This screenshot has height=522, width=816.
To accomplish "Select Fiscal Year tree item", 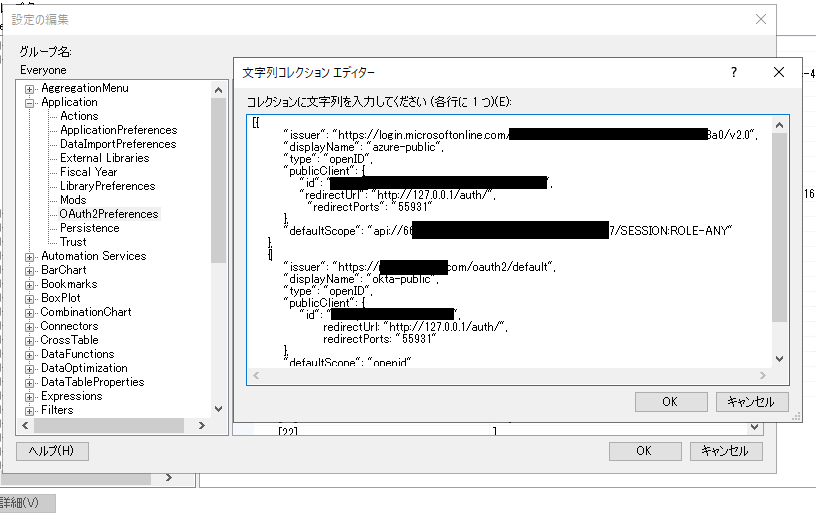I will [88, 172].
